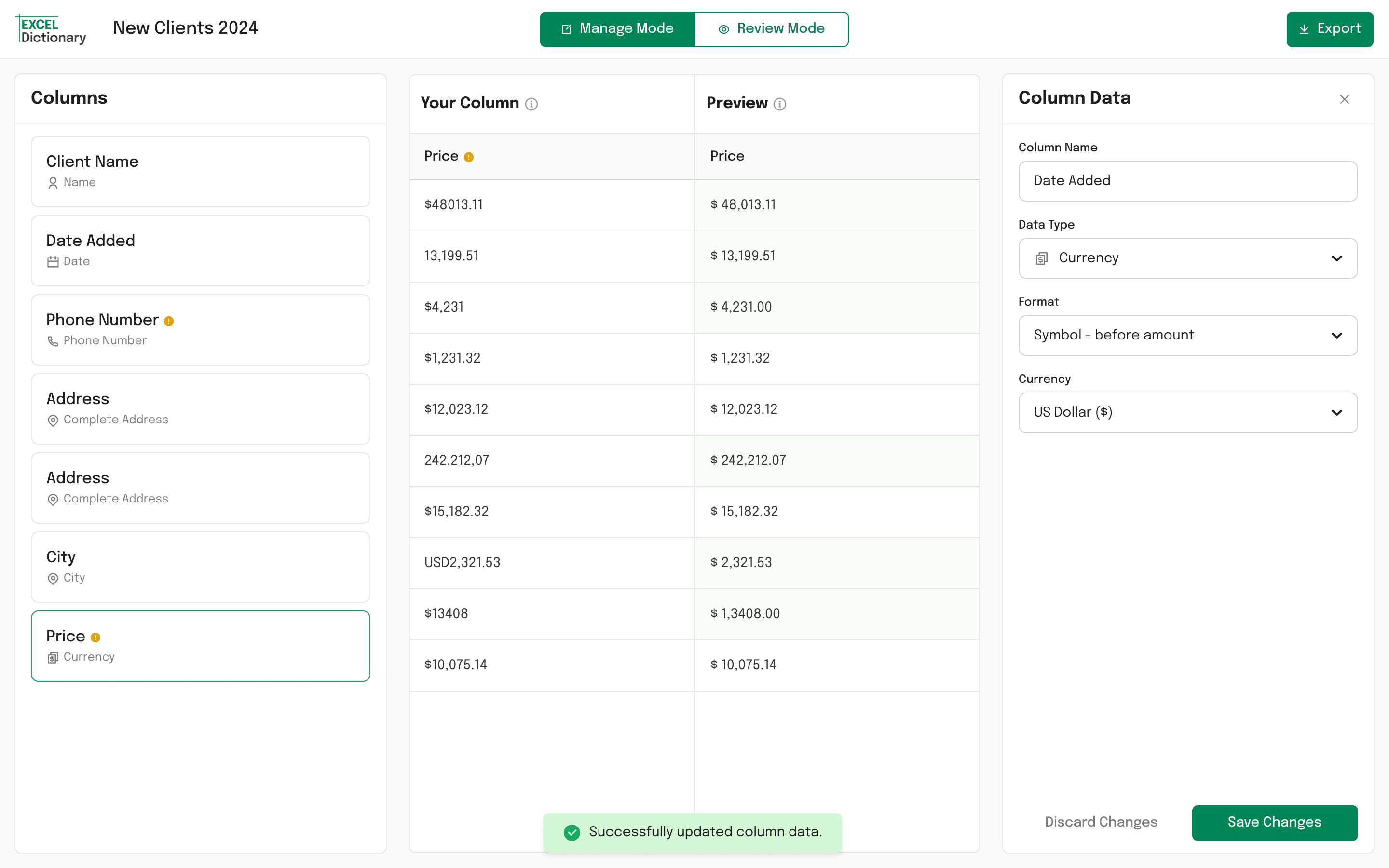Screen dimensions: 1389x868
Task: Click the warning icon in the Price table header
Action: click(469, 157)
